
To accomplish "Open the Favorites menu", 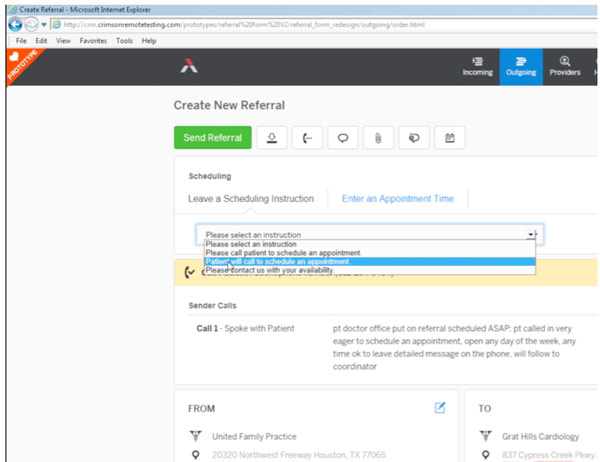I will click(x=93, y=41).
